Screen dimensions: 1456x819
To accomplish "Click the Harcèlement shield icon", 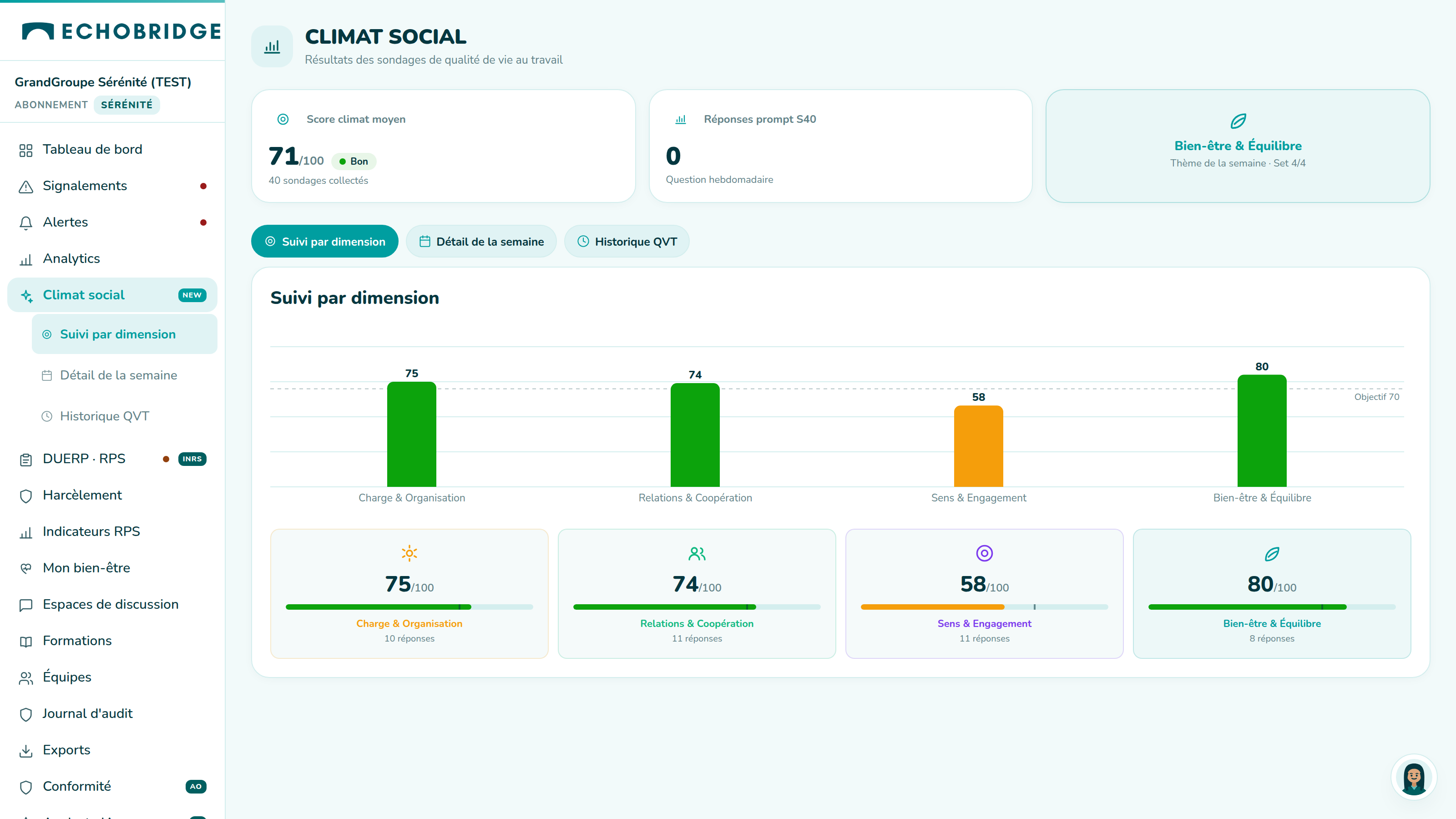I will [x=26, y=495].
